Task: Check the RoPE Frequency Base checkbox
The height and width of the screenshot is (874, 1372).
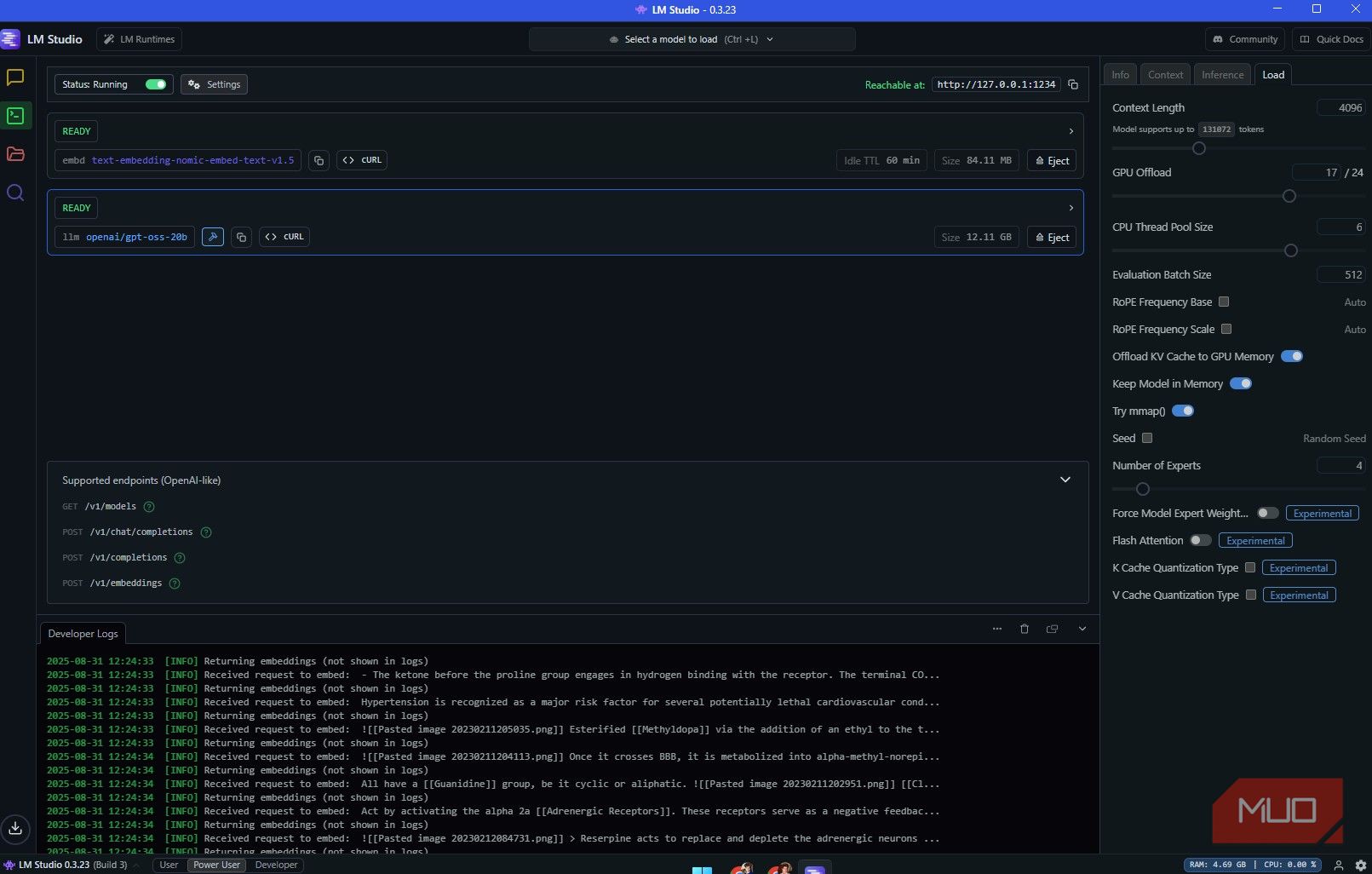Action: 1224,302
